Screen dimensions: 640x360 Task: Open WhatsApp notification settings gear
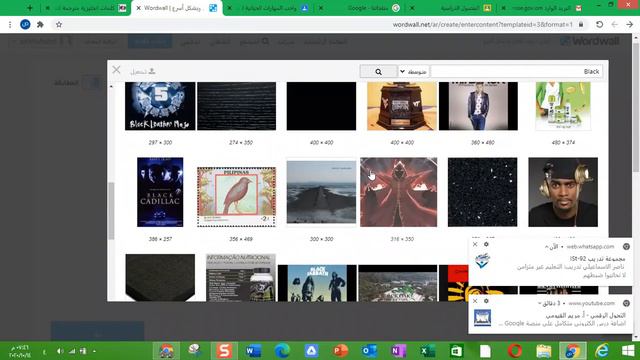pyautogui.click(x=486, y=244)
